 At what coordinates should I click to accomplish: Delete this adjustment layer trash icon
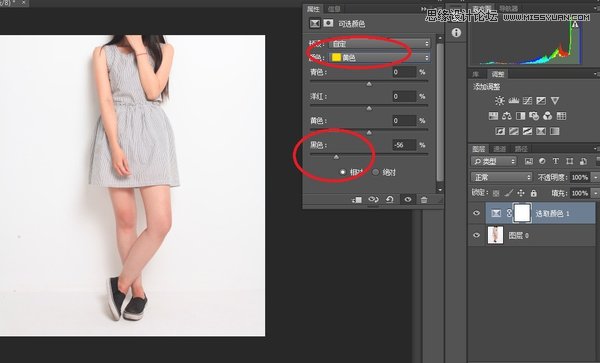(x=424, y=200)
